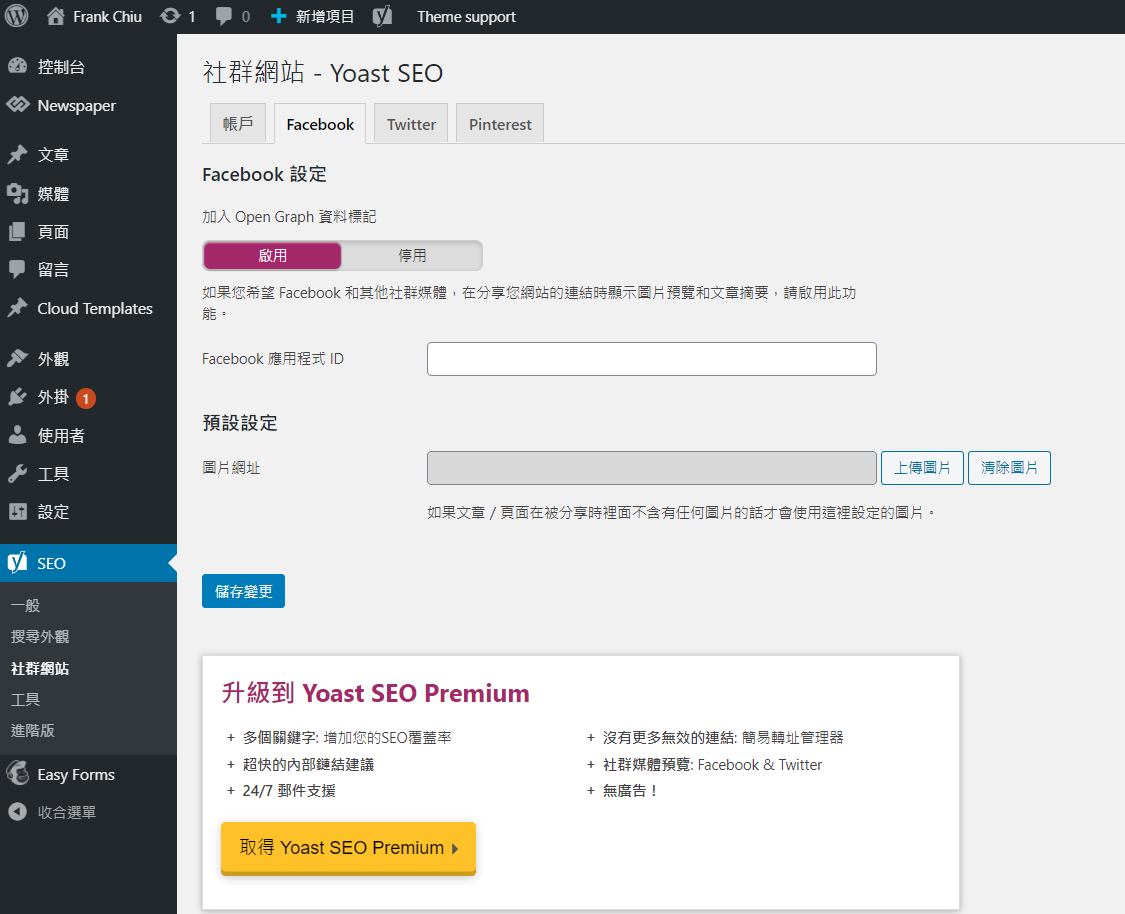
Task: Click the 儲存變更 save button
Action: coord(243,591)
